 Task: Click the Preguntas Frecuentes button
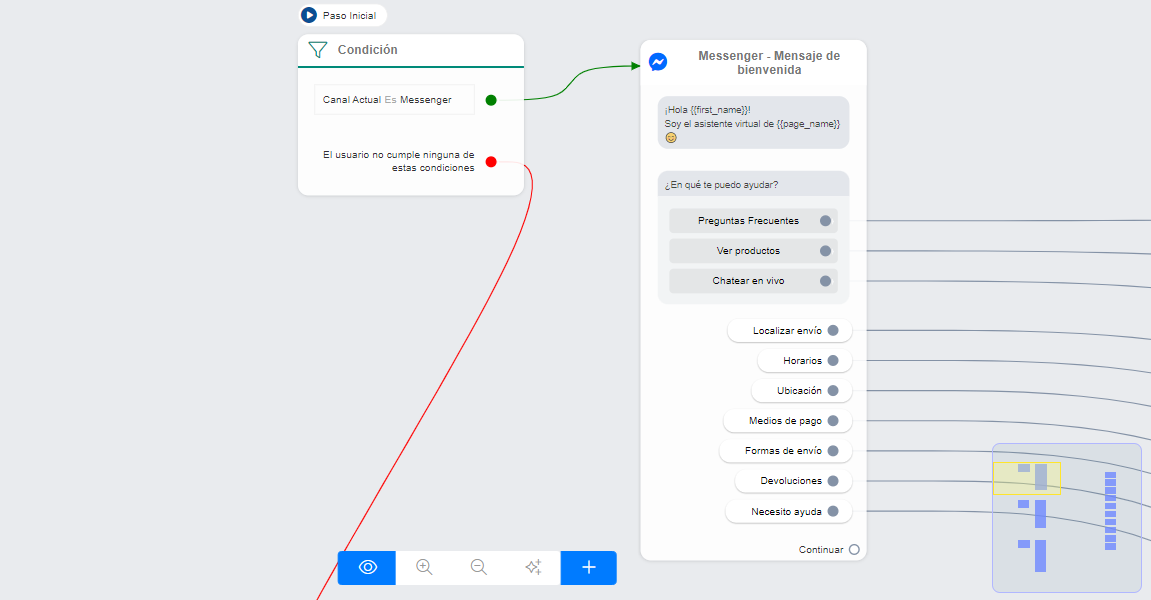coord(748,221)
